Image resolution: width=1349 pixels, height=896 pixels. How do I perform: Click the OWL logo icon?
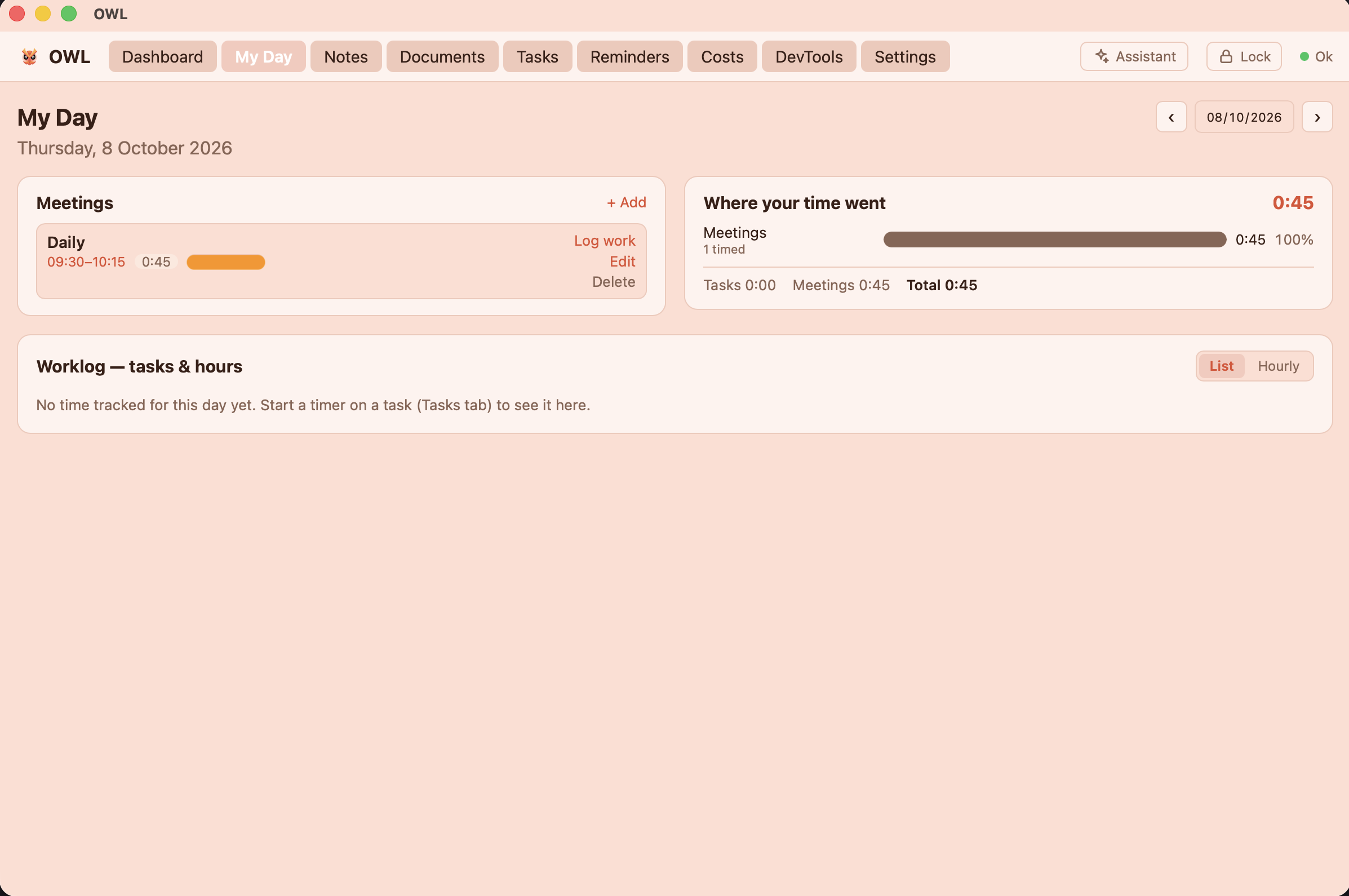click(x=29, y=56)
